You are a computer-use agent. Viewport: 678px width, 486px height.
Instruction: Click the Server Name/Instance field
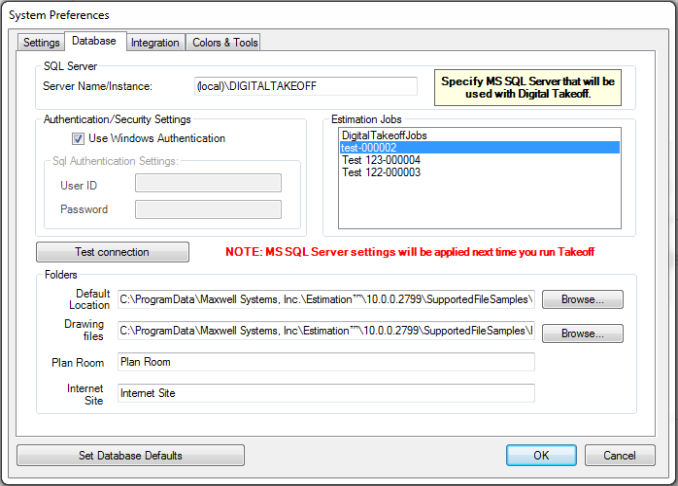pos(306,86)
